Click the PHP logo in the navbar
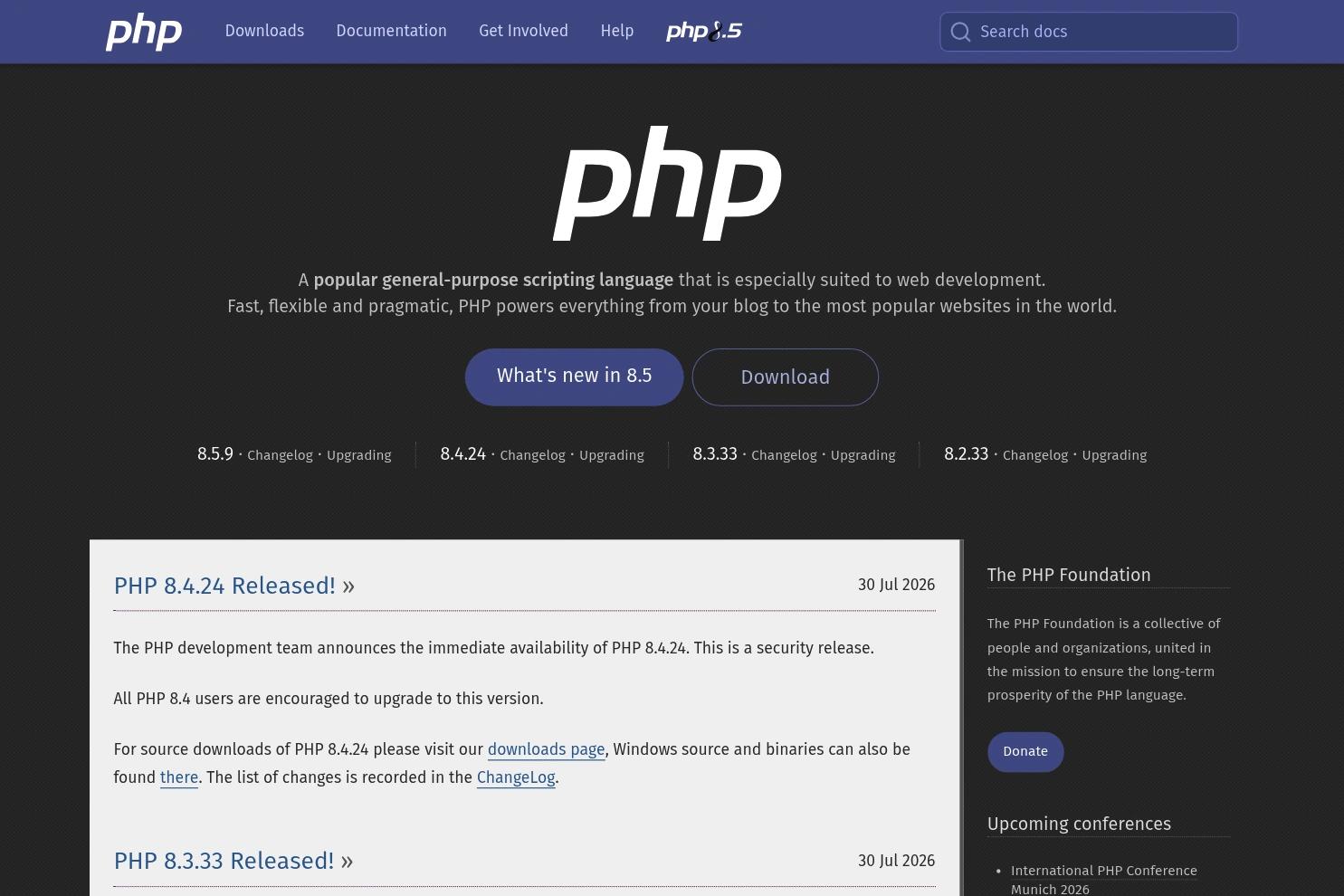The width and height of the screenshot is (1344, 896). (144, 32)
